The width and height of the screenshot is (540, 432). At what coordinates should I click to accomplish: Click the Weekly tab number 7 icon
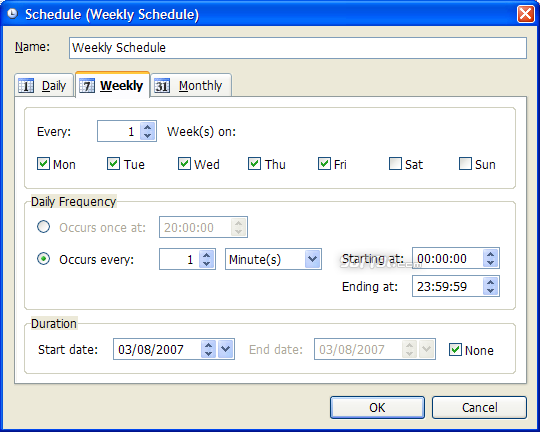[x=87, y=86]
